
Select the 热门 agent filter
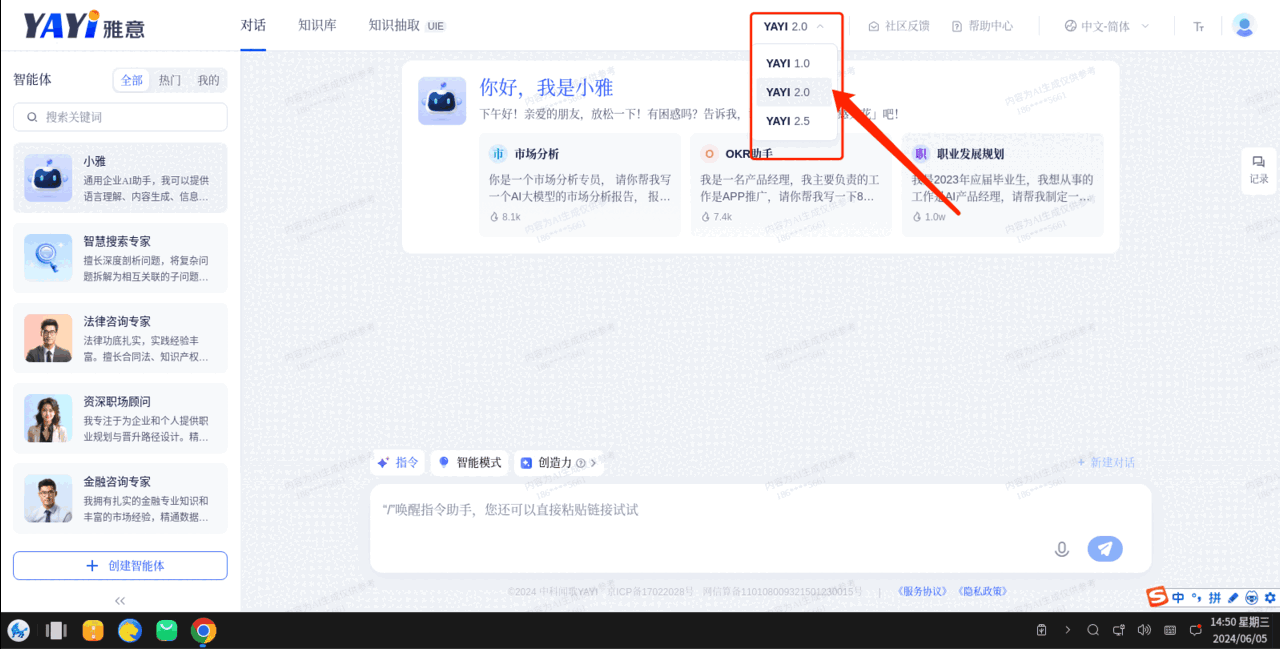170,80
